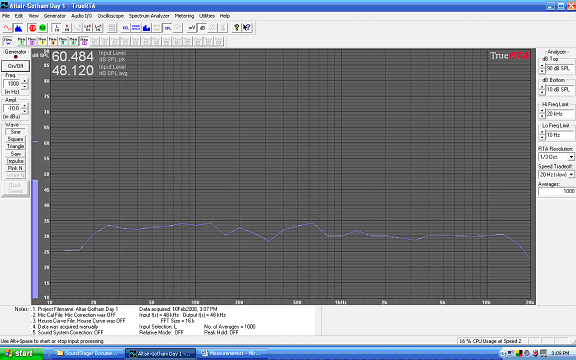576x360 pixels.
Task: Select the blue spectrum analyzer icon
Action: pyautogui.click(x=18, y=28)
